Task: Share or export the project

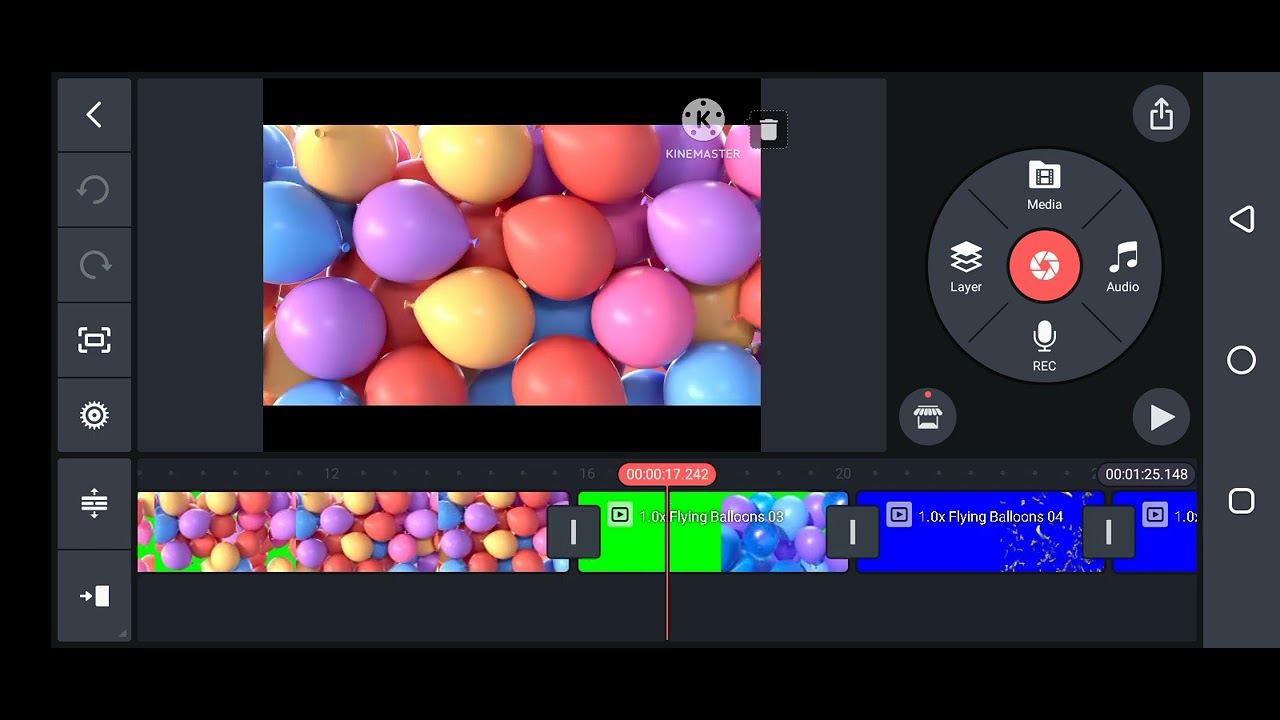Action: 1161,114
